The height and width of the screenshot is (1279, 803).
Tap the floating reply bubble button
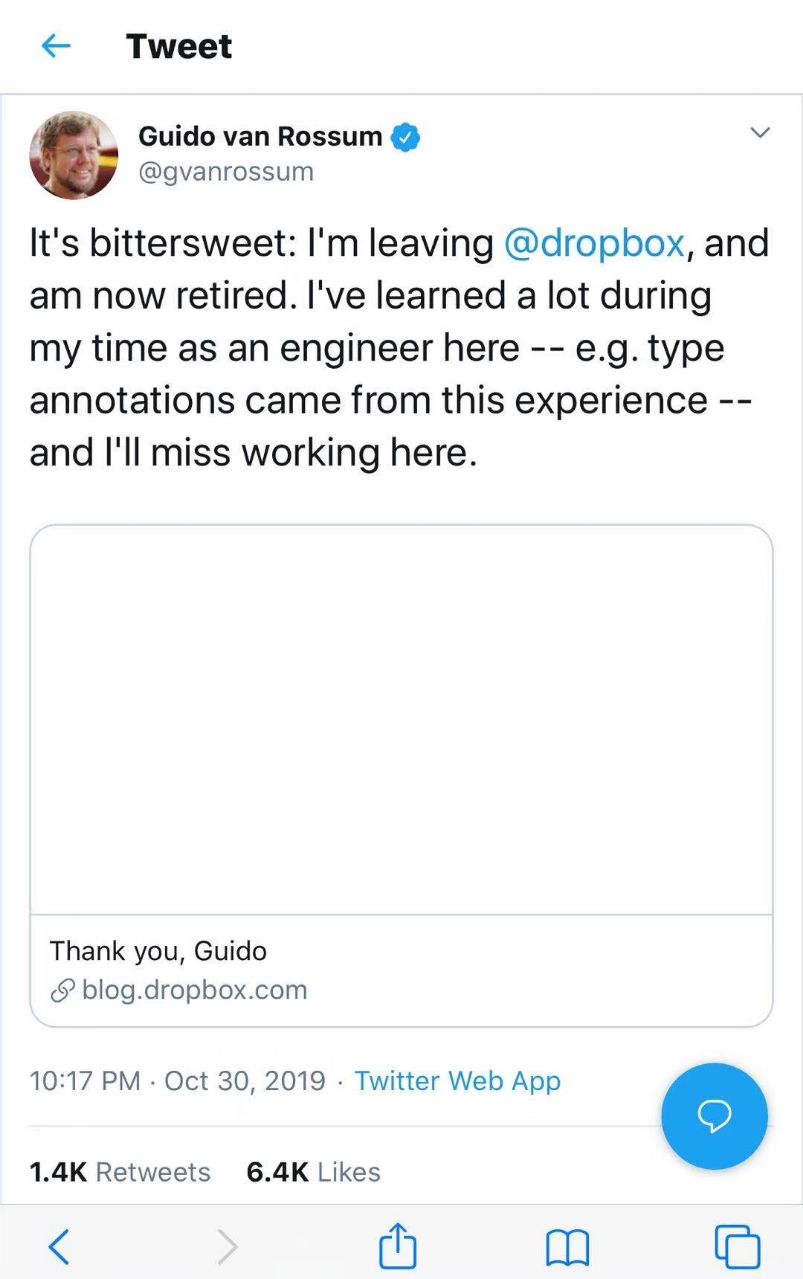tap(714, 1116)
